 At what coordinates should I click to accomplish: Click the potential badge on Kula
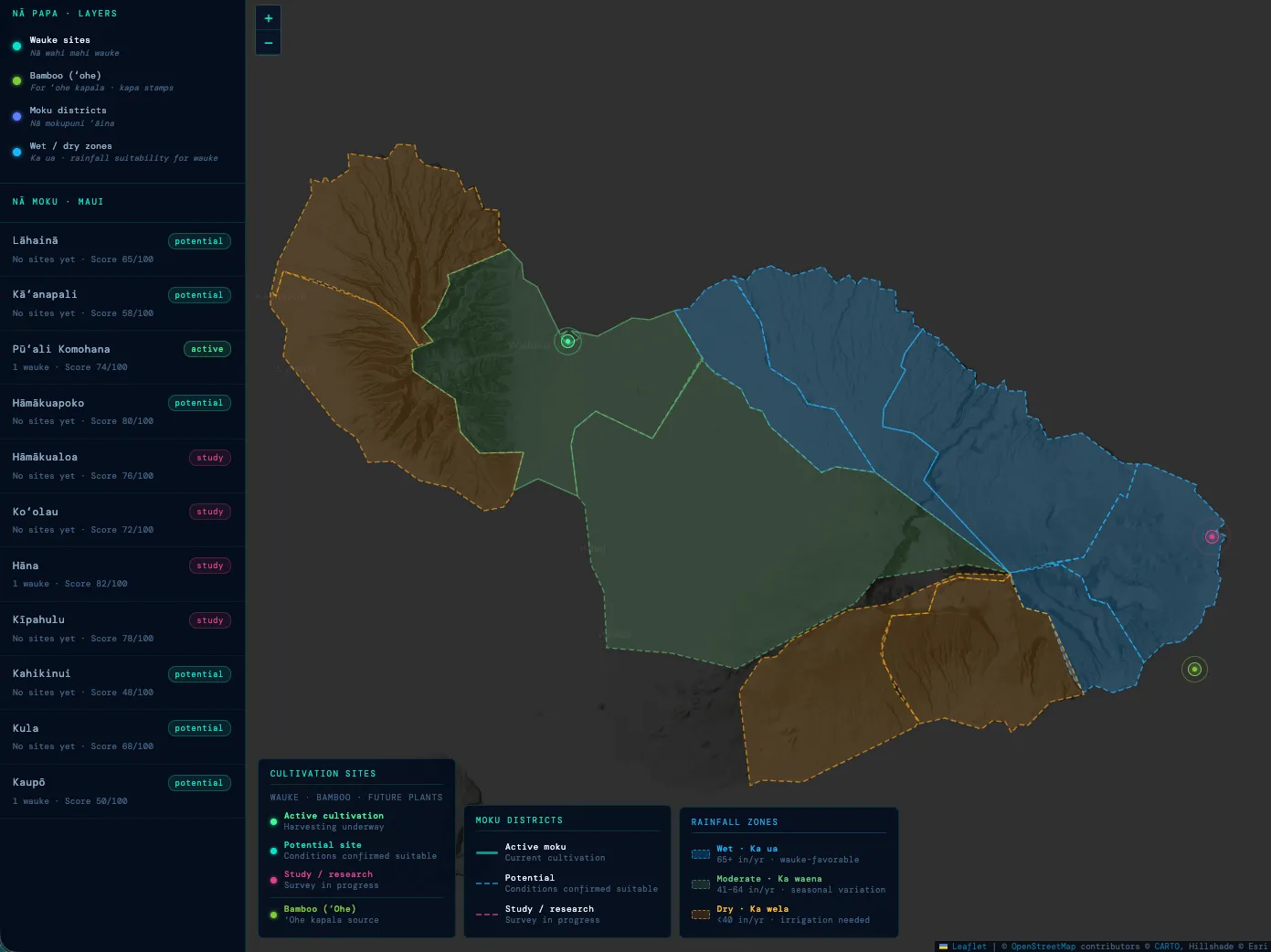click(199, 728)
